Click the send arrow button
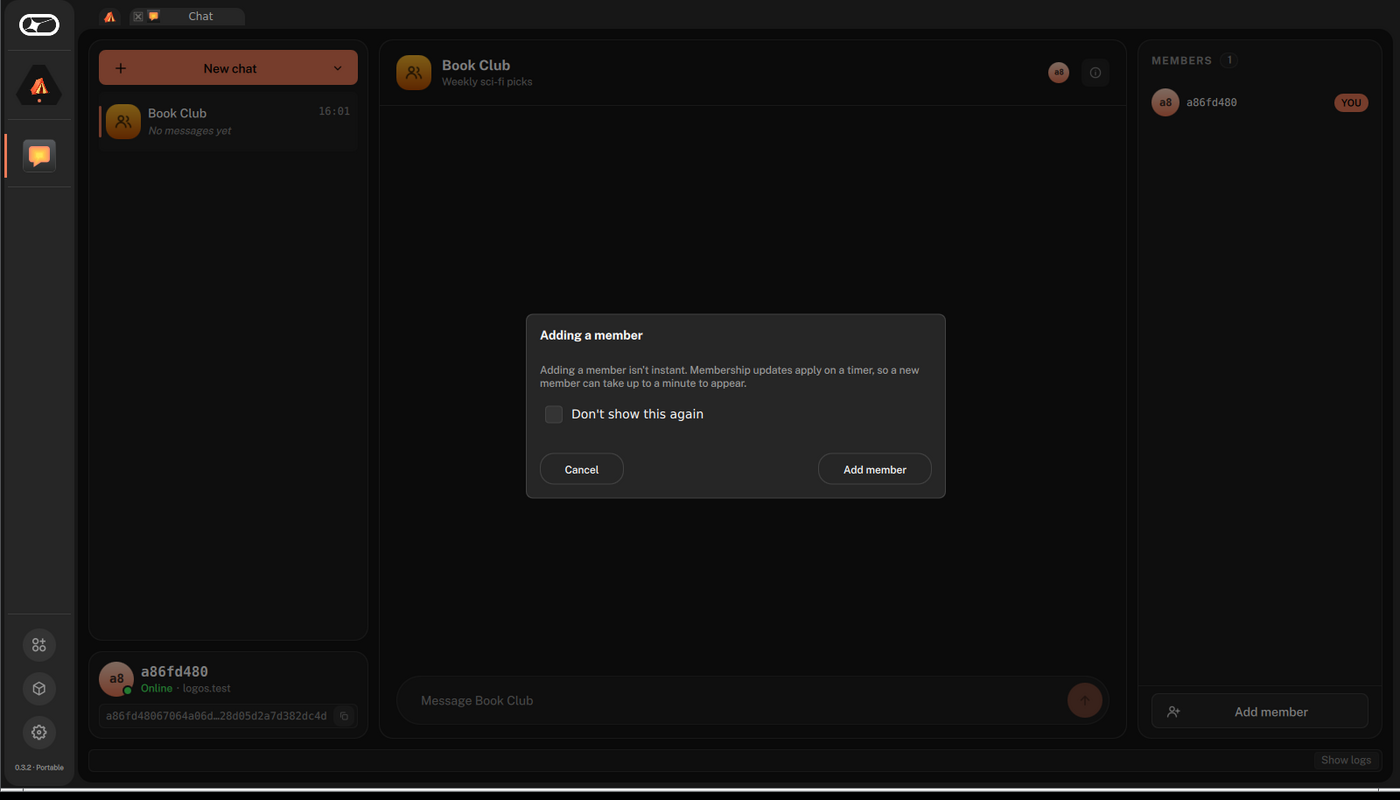The height and width of the screenshot is (800, 1400). pyautogui.click(x=1085, y=700)
